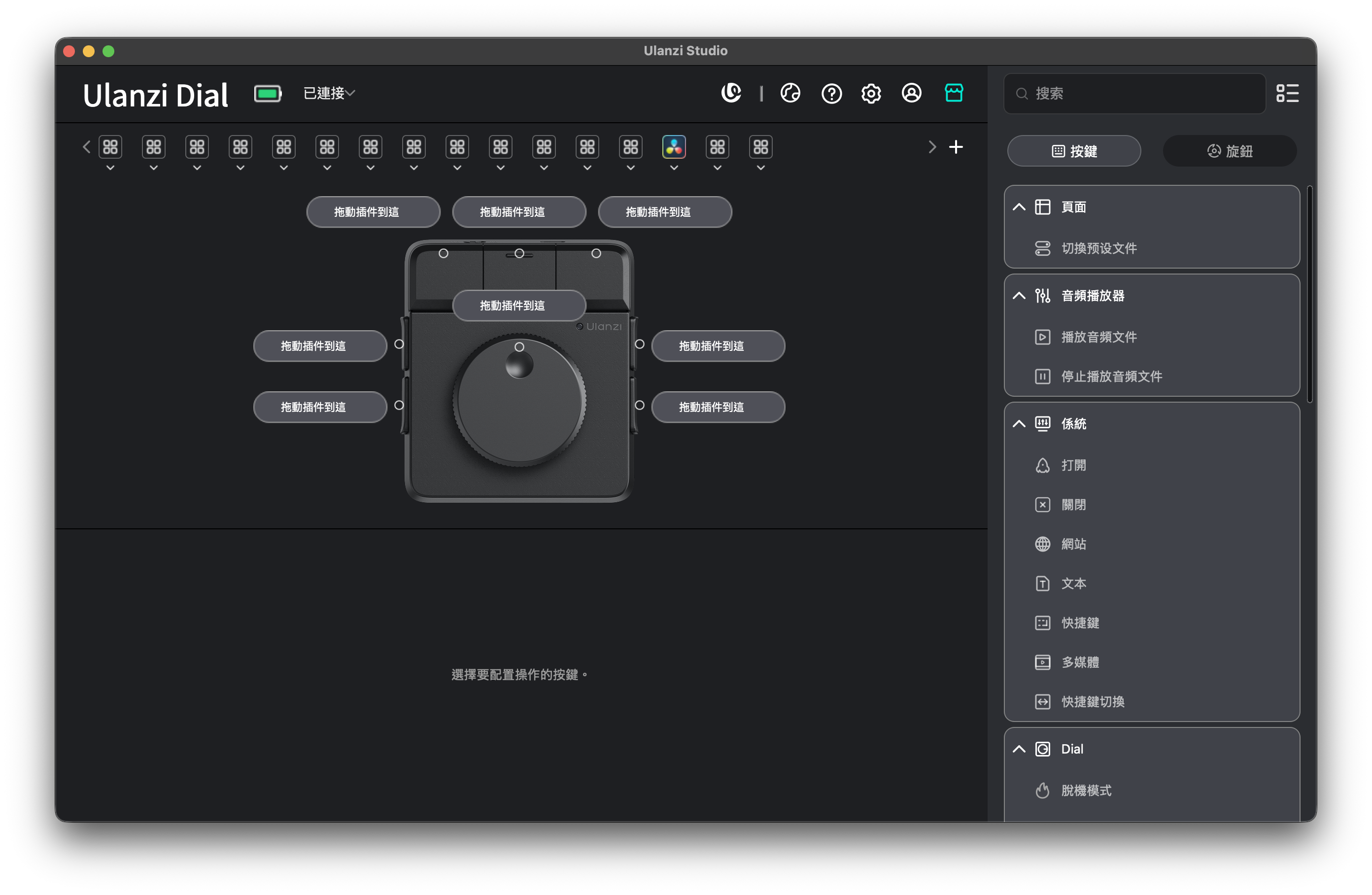Click the media icon beside 多媒體
The image size is (1372, 895).
[1042, 662]
